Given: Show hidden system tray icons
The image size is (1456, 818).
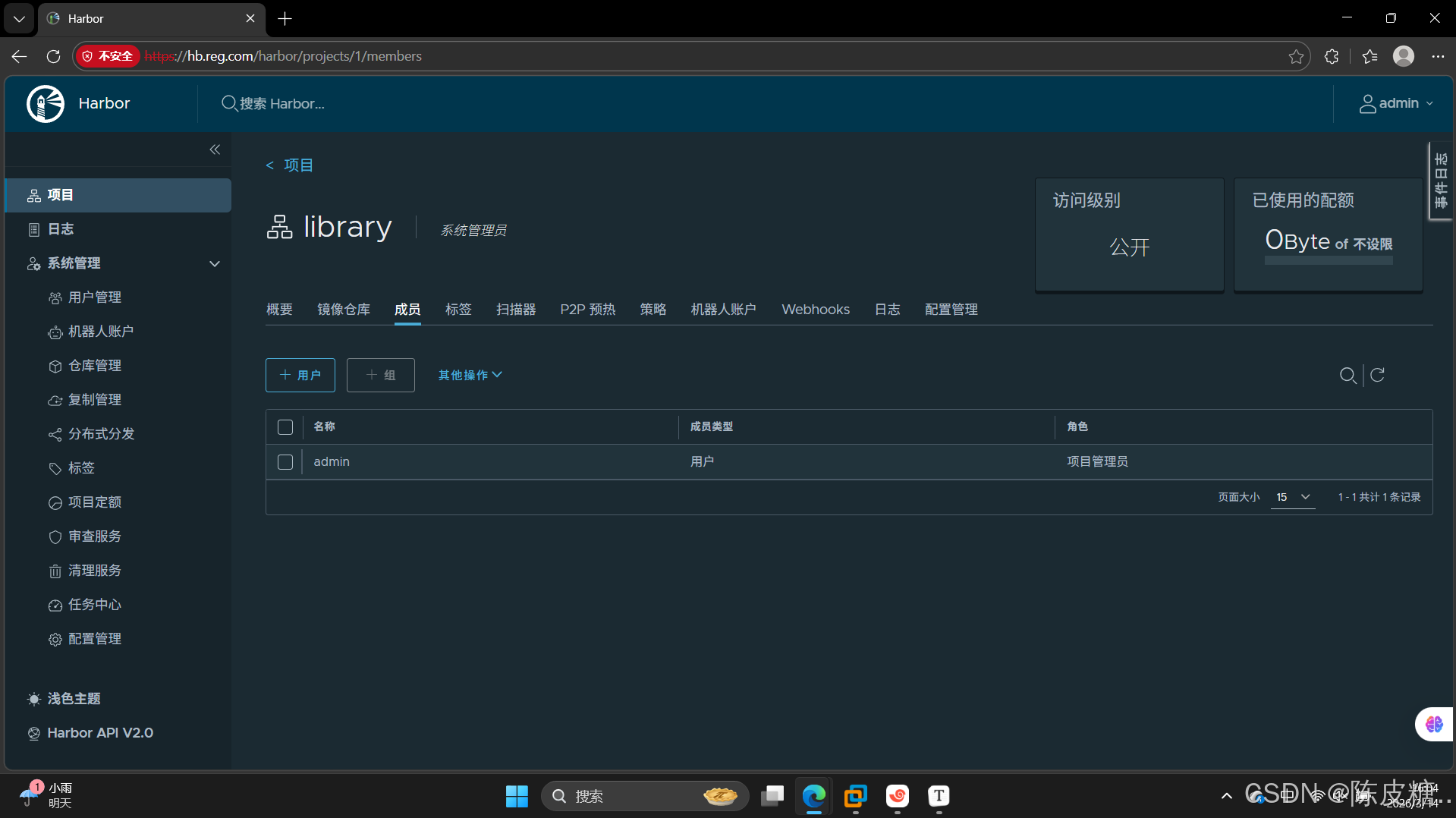Looking at the screenshot, I should (1226, 796).
